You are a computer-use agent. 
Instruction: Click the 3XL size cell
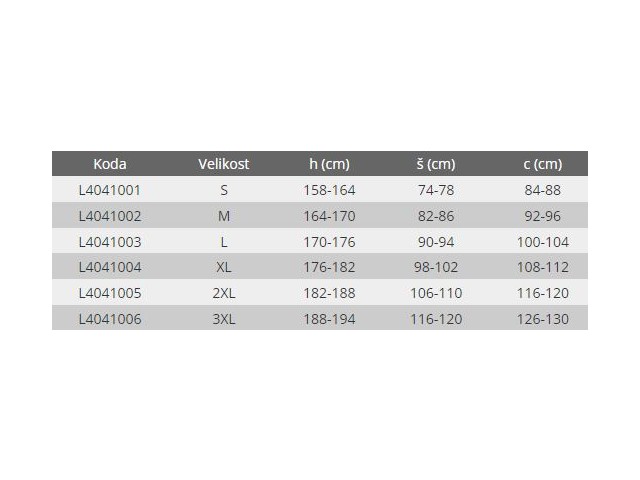click(x=224, y=317)
